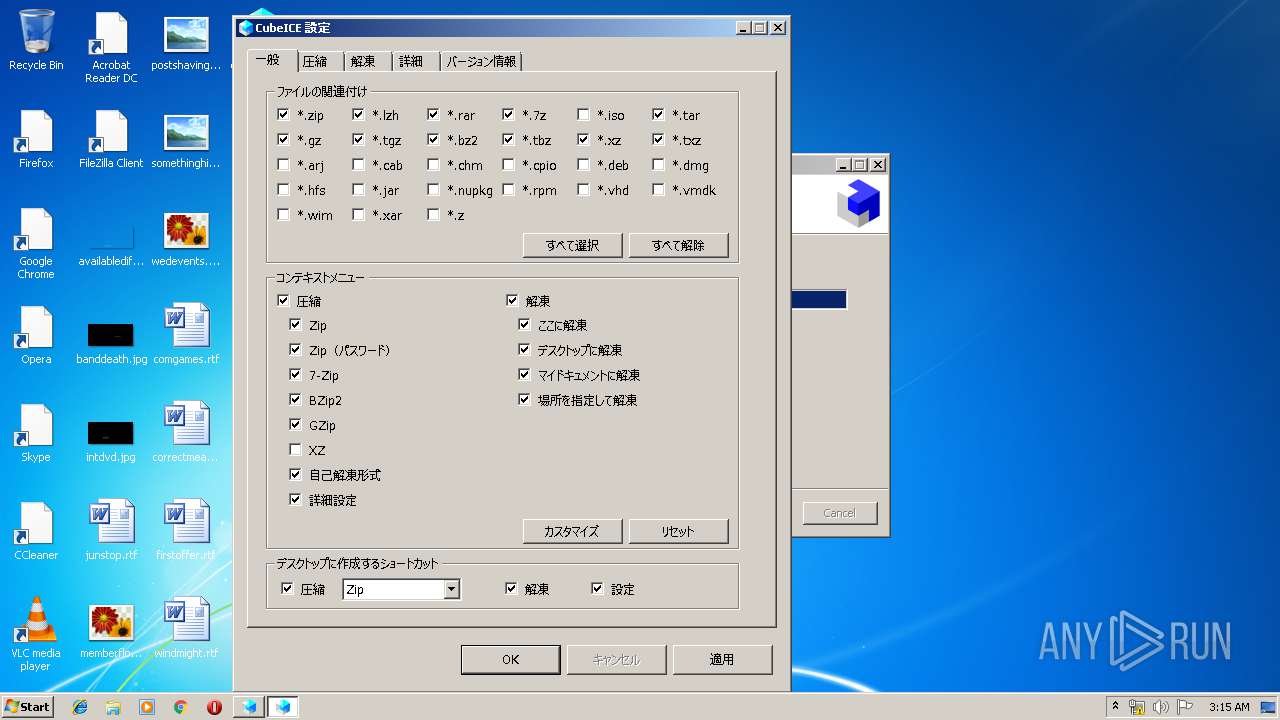Open the Recycle Bin desktop icon
This screenshot has width=1280, height=720.
36,41
